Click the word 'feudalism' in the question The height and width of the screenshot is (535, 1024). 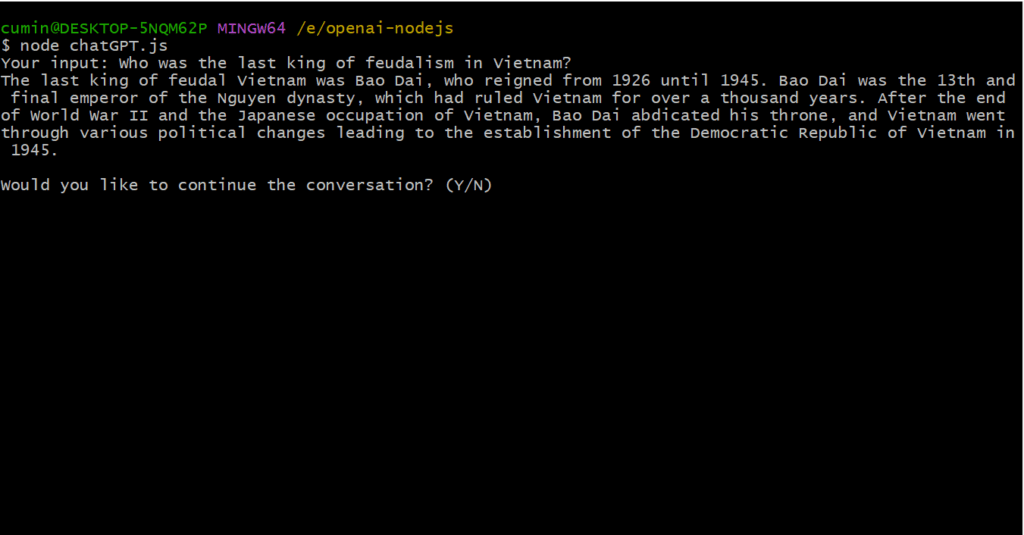pyautogui.click(x=409, y=63)
